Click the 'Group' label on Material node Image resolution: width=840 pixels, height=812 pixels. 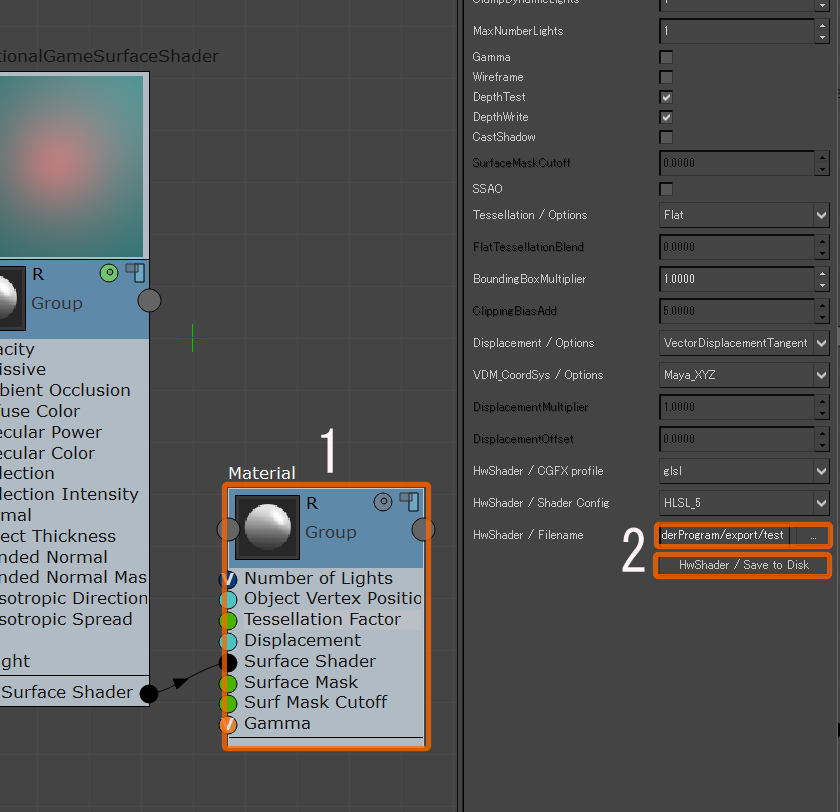click(x=331, y=532)
